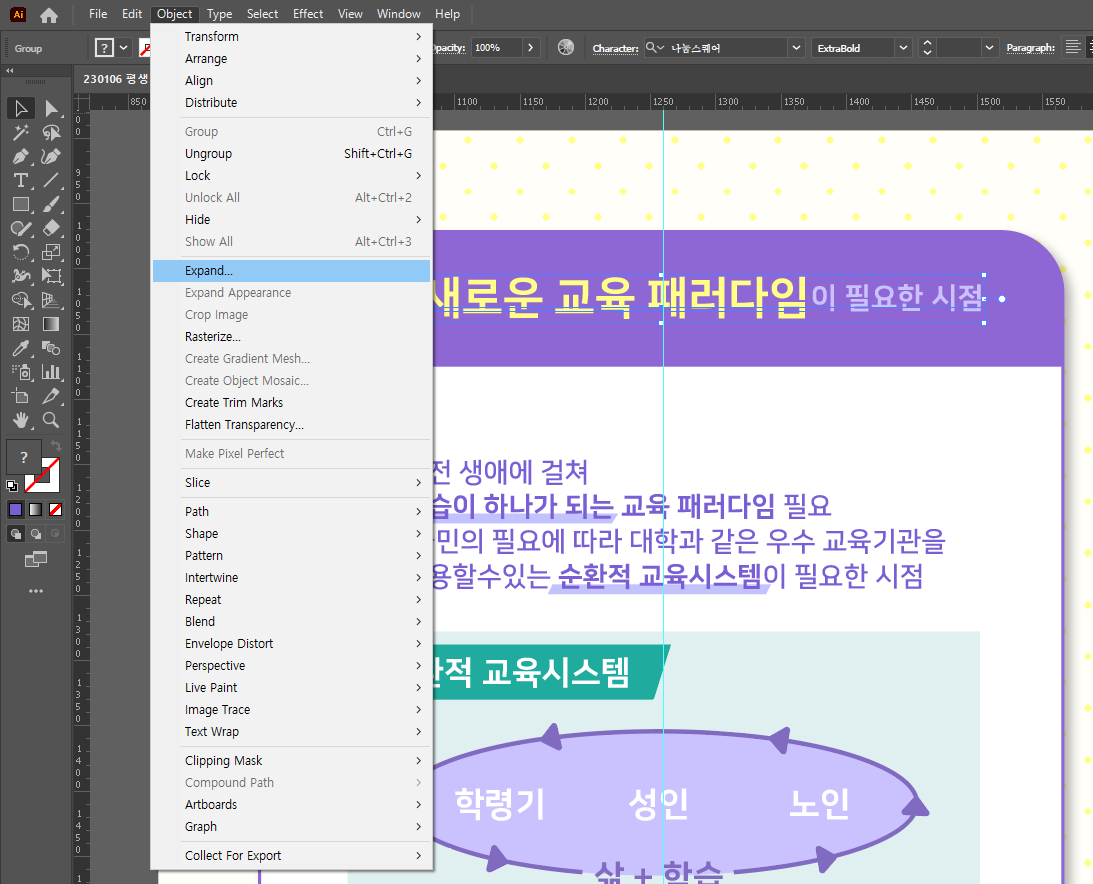Select the Eyedropper tool
Screen dimensions: 1093x884
pyautogui.click(x=21, y=348)
